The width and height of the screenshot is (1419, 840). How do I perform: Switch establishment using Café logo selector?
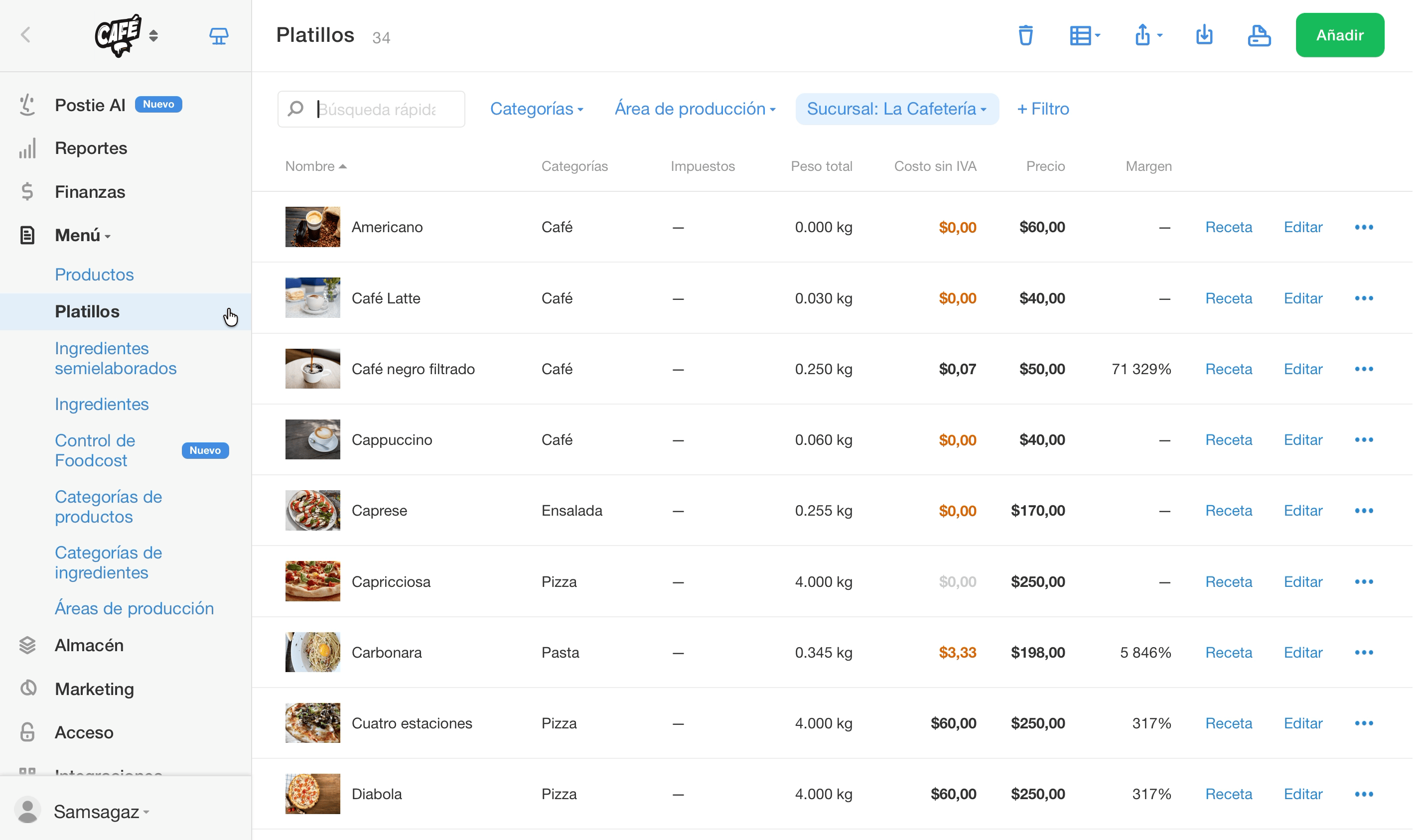pos(126,36)
